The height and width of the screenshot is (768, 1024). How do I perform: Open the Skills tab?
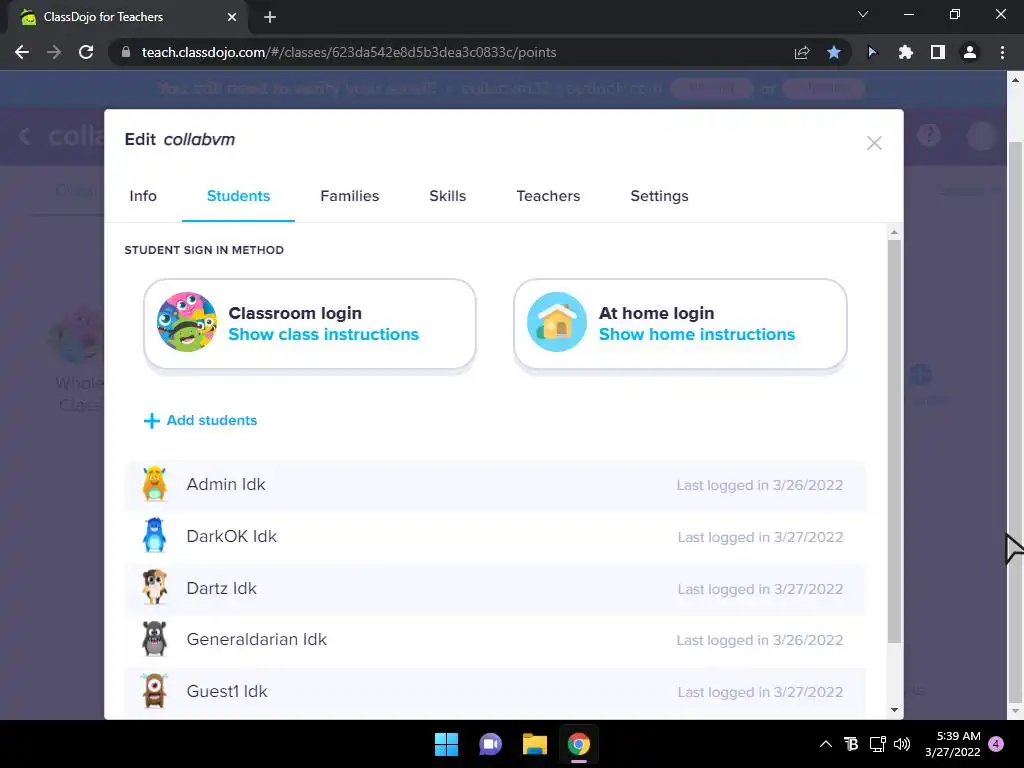coord(447,196)
